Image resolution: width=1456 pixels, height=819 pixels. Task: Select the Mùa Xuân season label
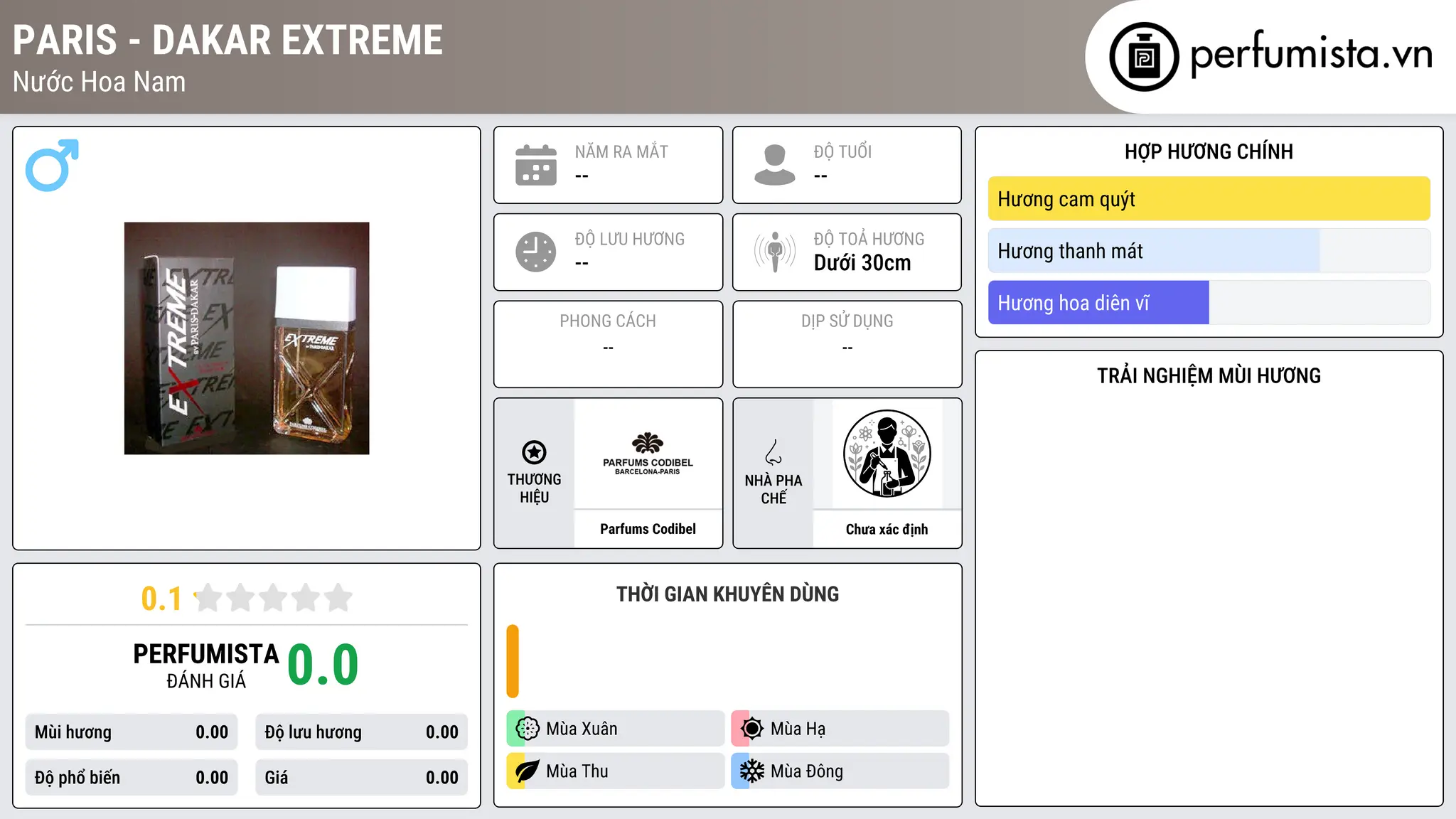point(582,729)
